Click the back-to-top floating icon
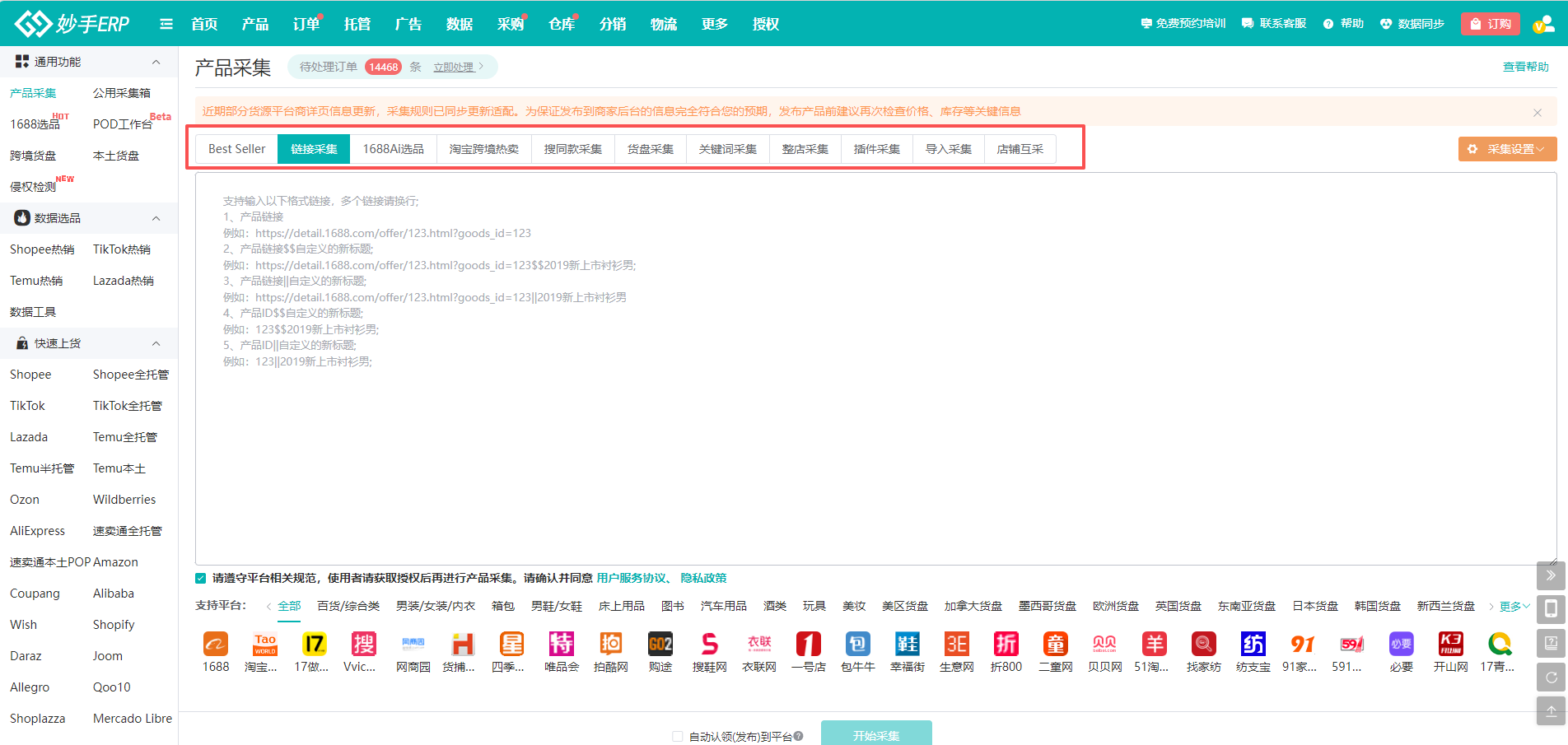This screenshot has width=1568, height=745. coord(1551,710)
